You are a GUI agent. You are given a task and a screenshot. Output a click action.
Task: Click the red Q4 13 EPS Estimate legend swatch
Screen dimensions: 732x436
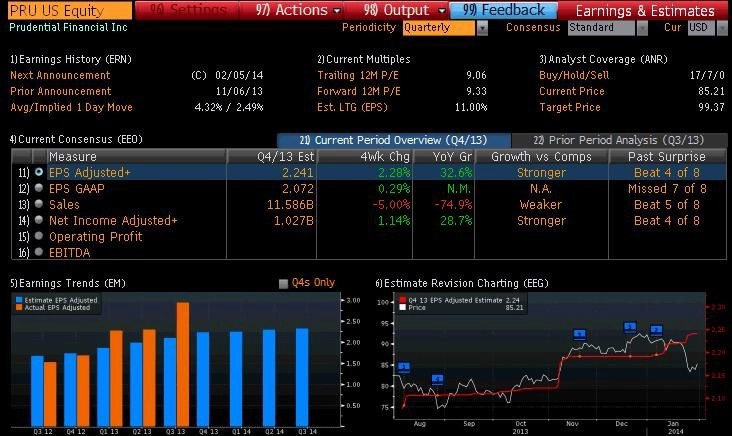coord(402,300)
